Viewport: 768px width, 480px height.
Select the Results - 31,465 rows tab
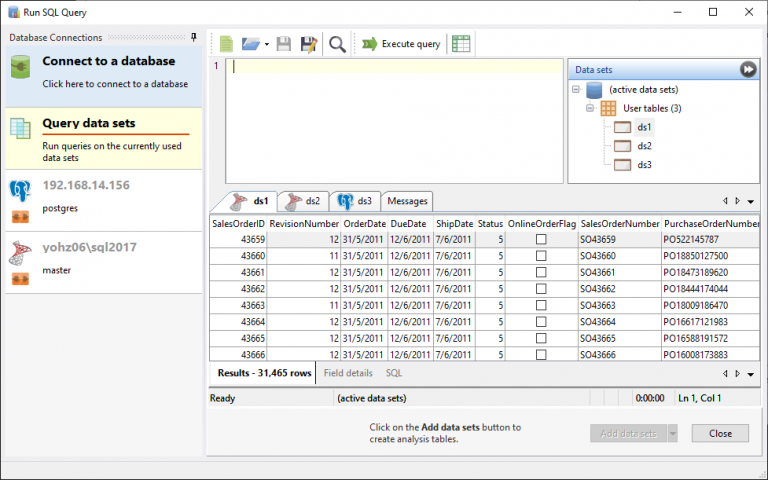264,373
